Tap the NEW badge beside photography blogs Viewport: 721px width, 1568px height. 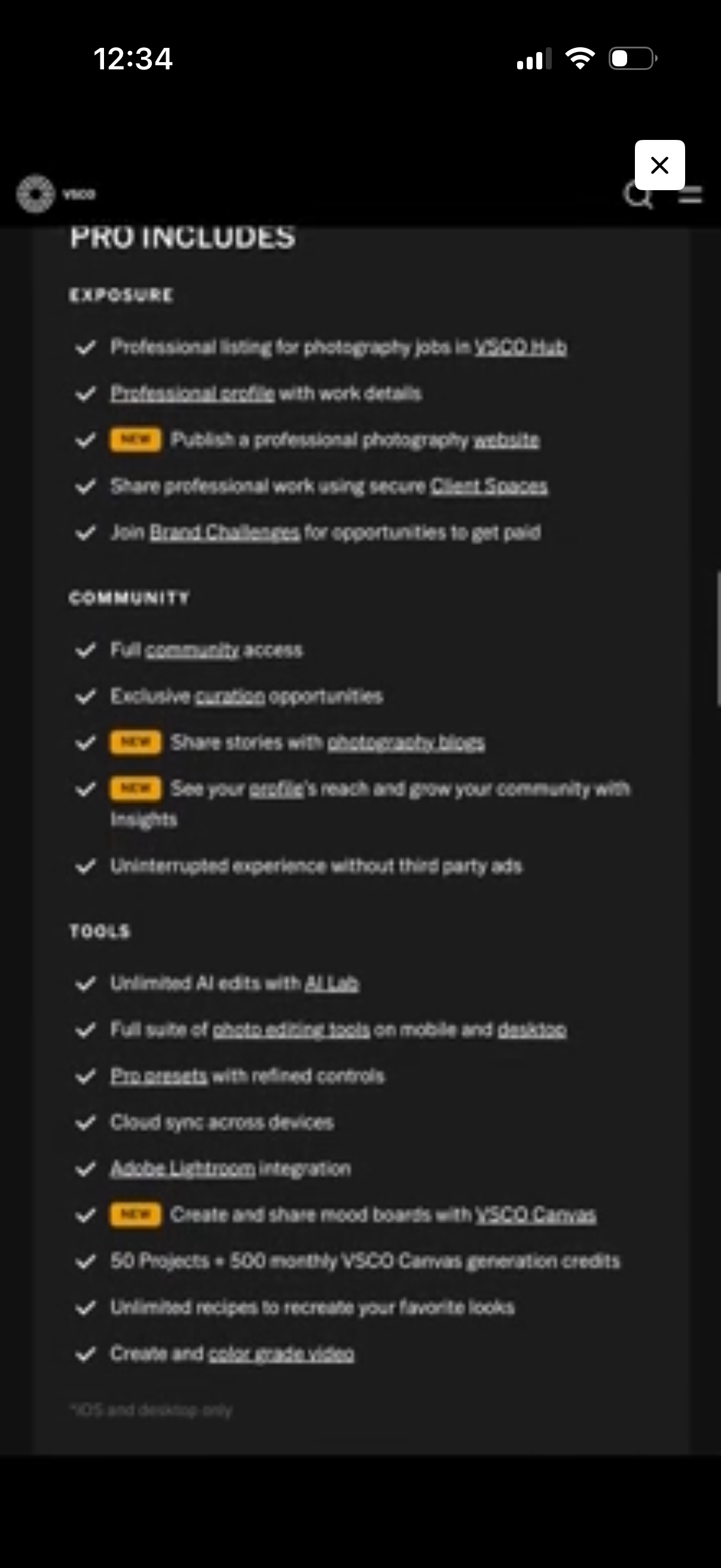tap(135, 742)
